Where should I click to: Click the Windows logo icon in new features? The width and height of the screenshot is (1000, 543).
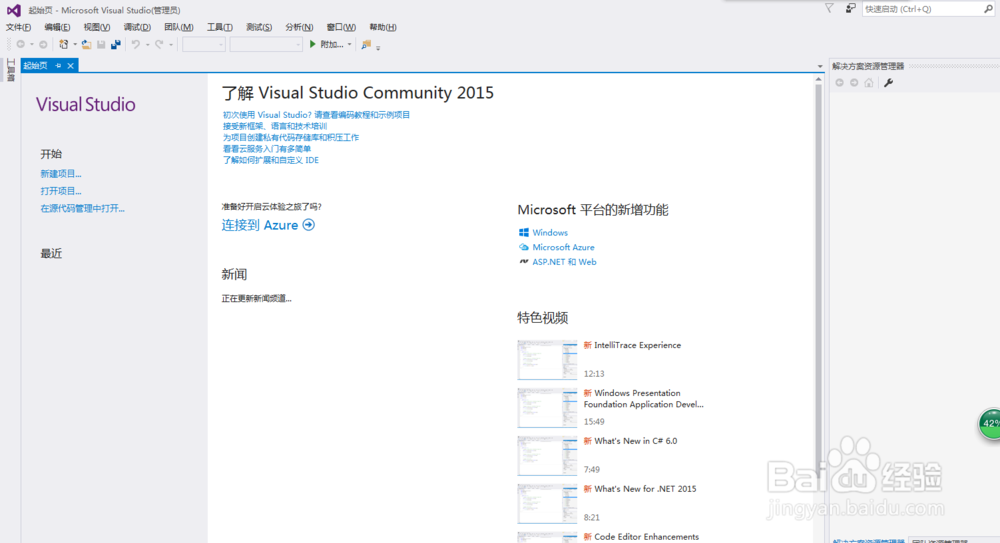tap(524, 233)
